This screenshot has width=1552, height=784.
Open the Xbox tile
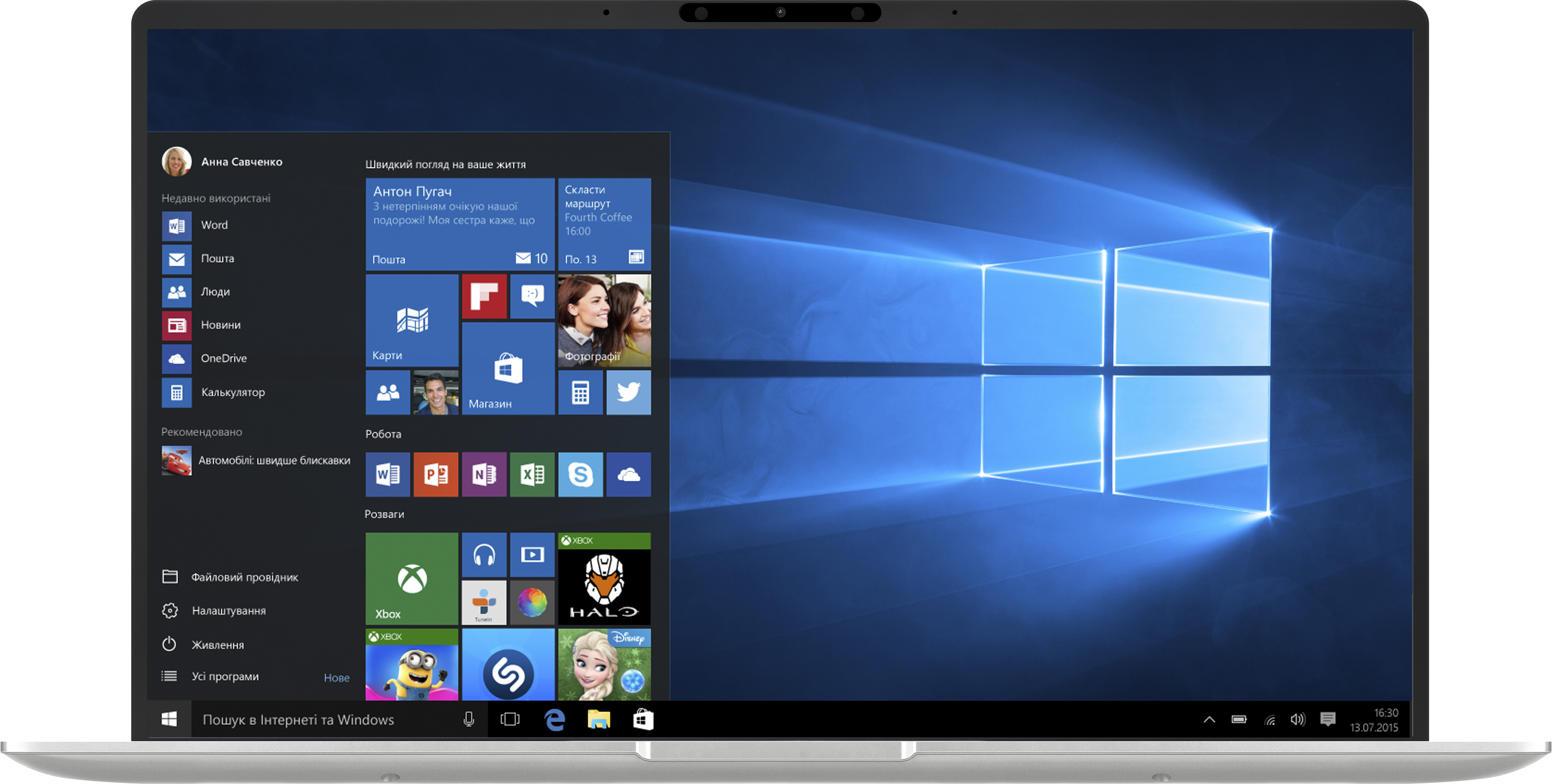[x=412, y=578]
